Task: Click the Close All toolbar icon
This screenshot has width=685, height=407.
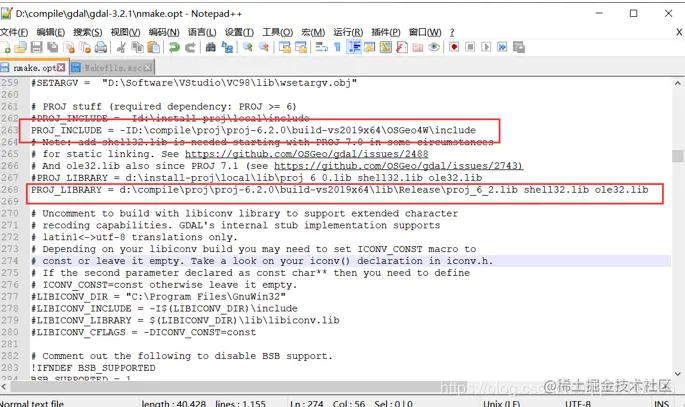Action: point(85,47)
